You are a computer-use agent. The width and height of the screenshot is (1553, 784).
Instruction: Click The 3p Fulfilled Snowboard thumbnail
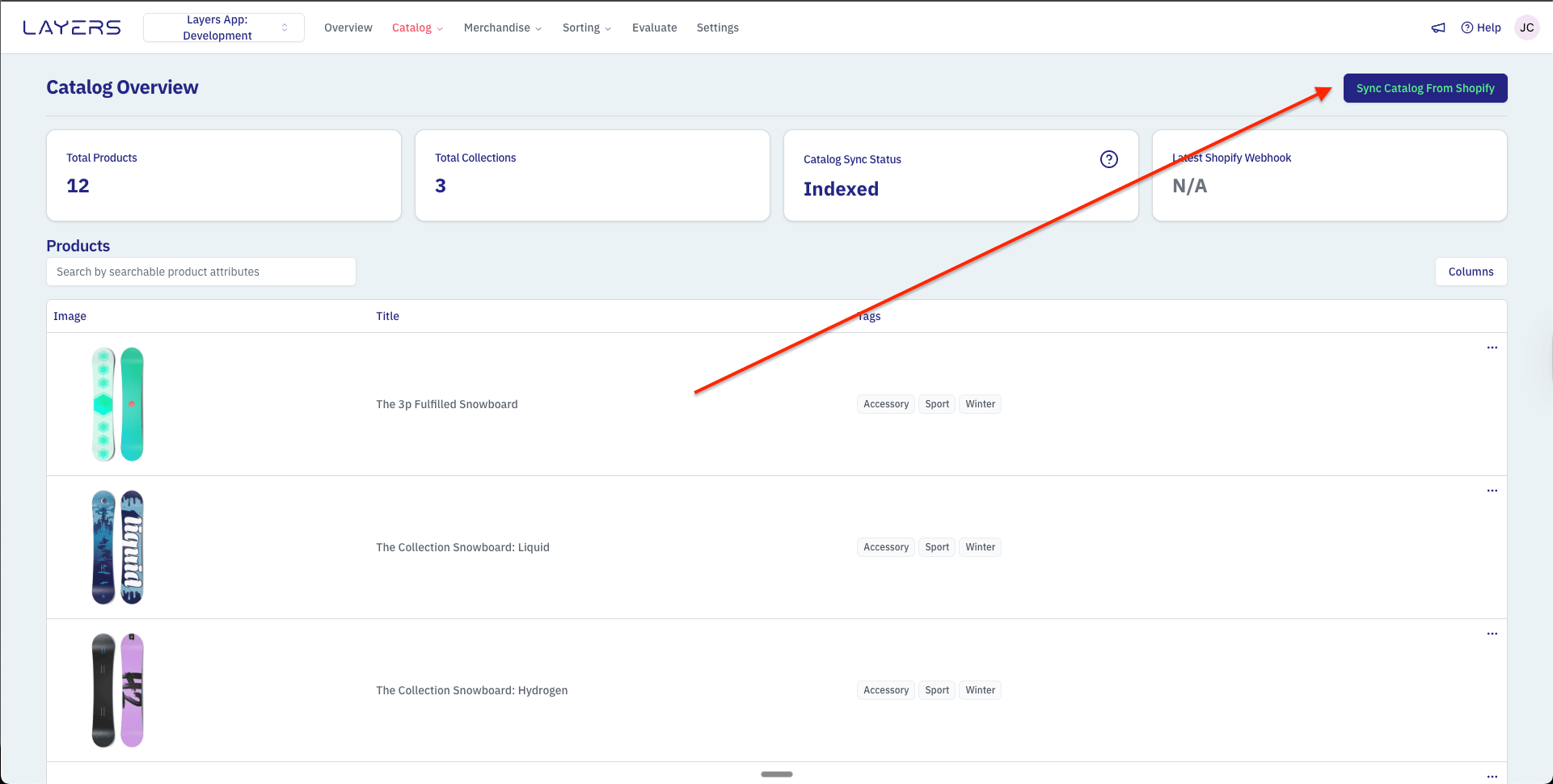coord(118,404)
